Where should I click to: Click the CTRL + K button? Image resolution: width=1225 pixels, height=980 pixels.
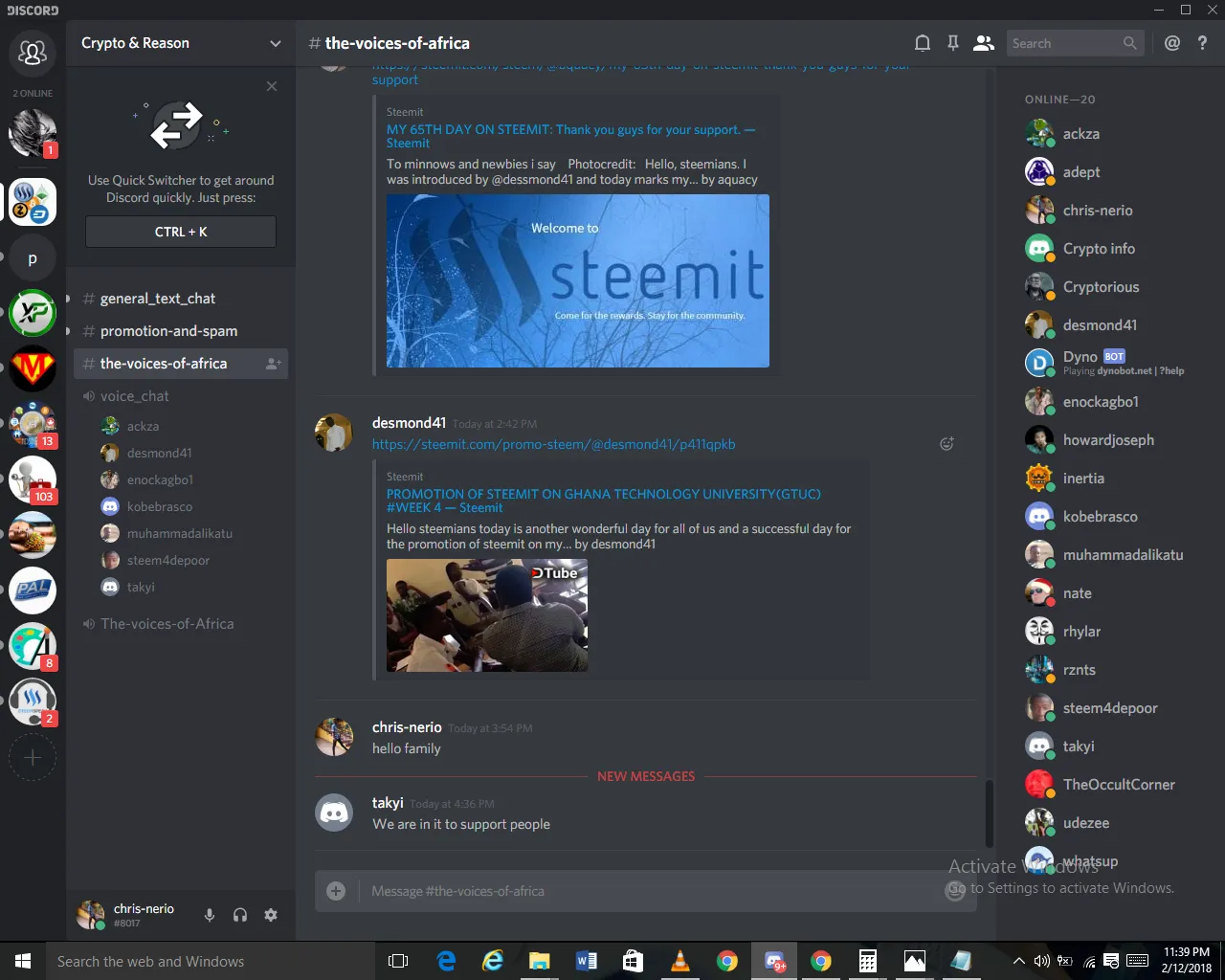click(x=181, y=232)
